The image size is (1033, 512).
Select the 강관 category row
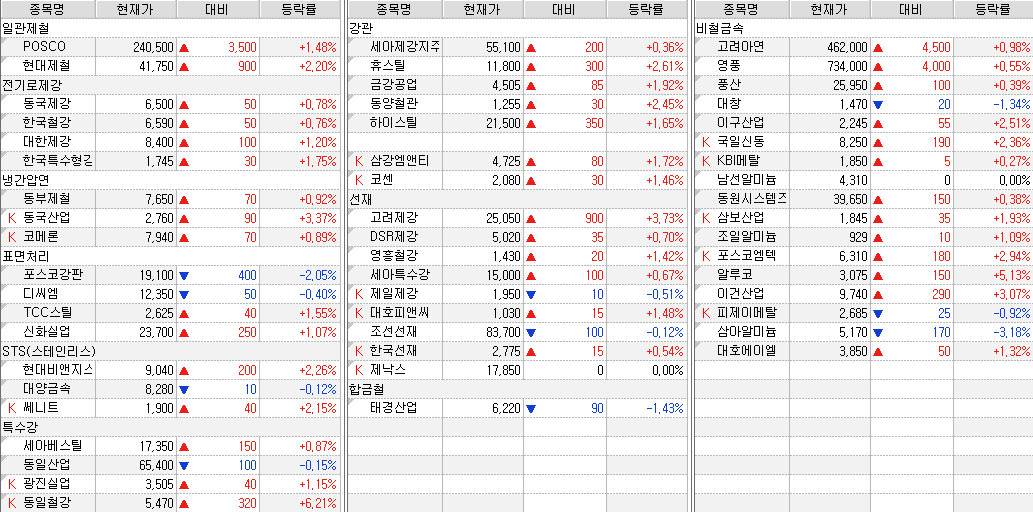pyautogui.click(x=517, y=28)
